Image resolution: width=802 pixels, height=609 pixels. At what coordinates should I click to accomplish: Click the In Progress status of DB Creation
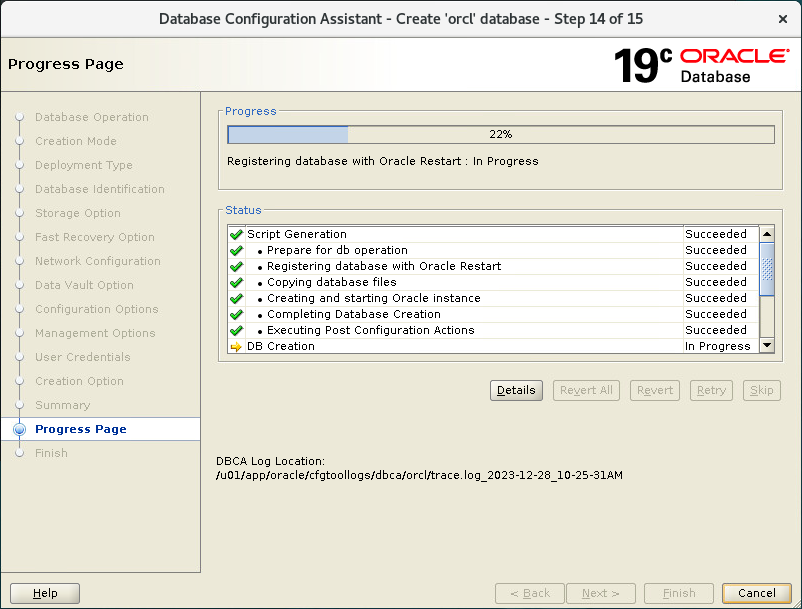click(718, 347)
